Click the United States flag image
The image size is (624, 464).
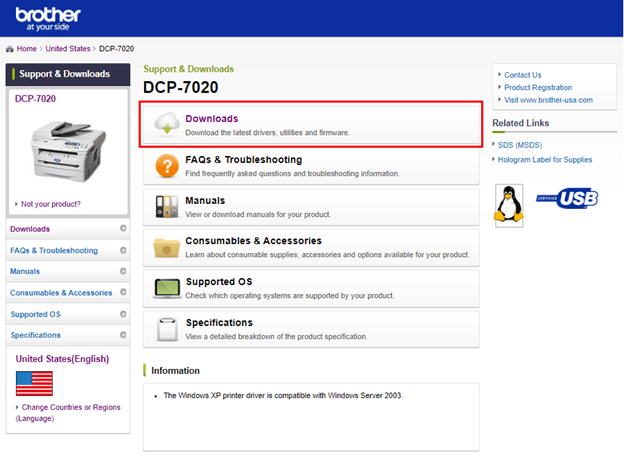pos(34,383)
